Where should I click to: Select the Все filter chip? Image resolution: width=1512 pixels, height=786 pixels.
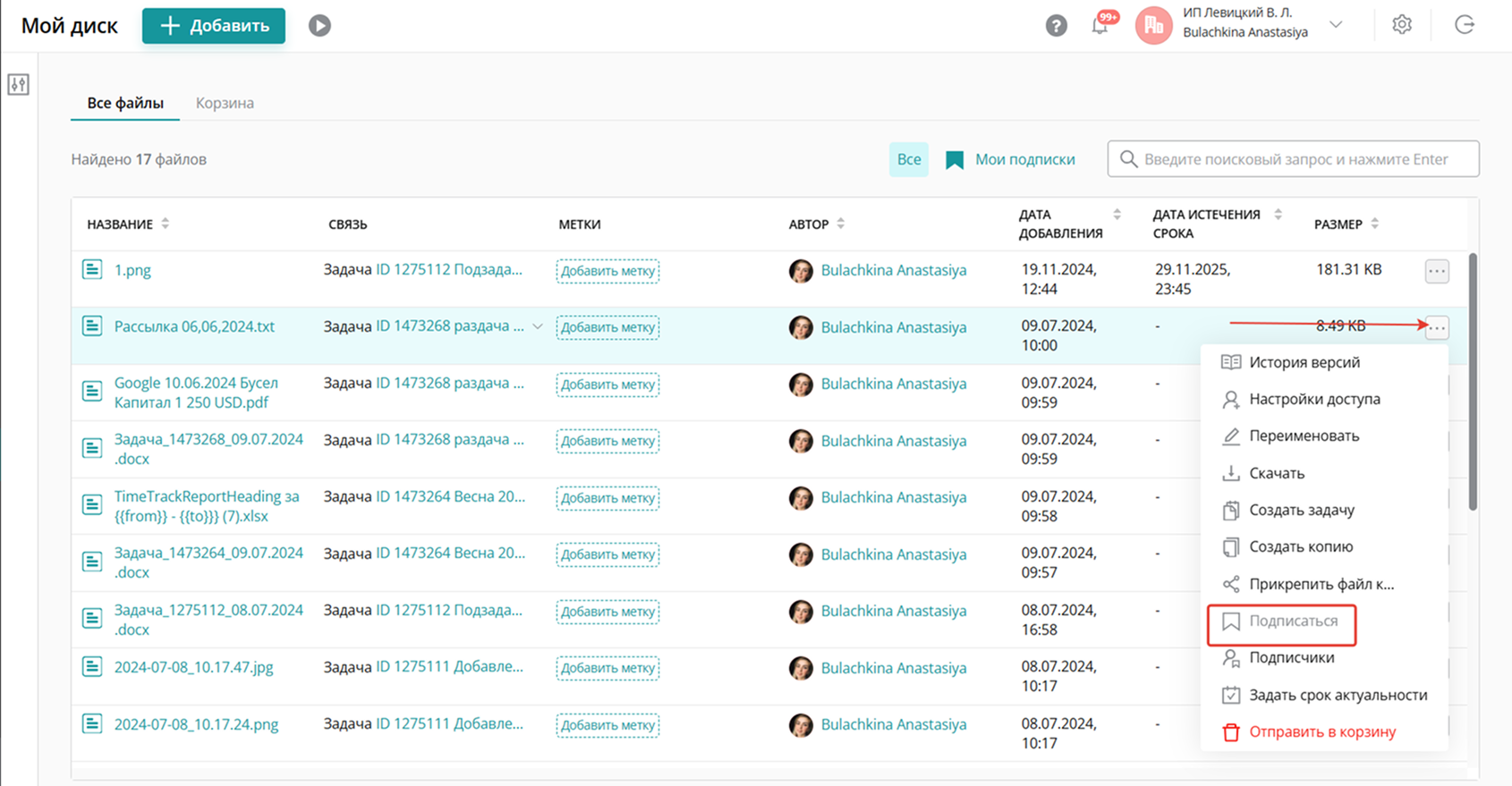pyautogui.click(x=908, y=160)
